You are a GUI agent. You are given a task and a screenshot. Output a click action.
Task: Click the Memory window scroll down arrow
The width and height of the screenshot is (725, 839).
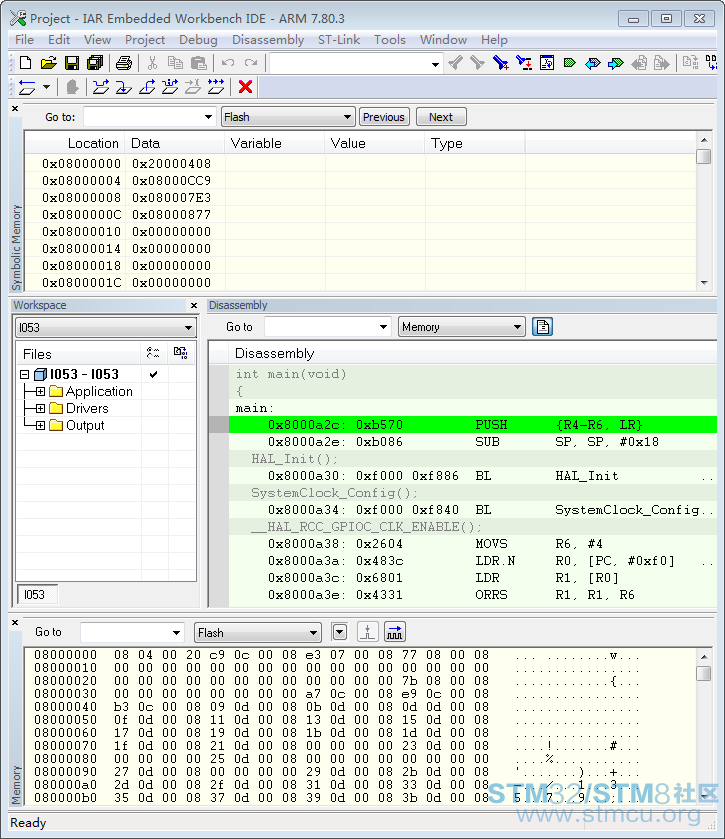pyautogui.click(x=704, y=797)
